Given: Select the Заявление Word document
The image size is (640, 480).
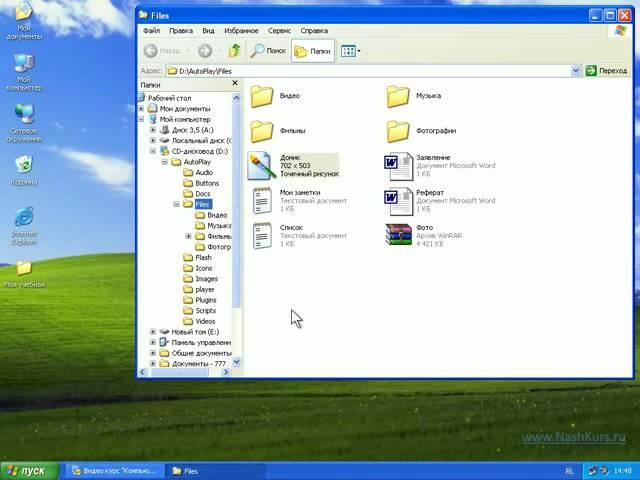Looking at the screenshot, I should click(399, 165).
